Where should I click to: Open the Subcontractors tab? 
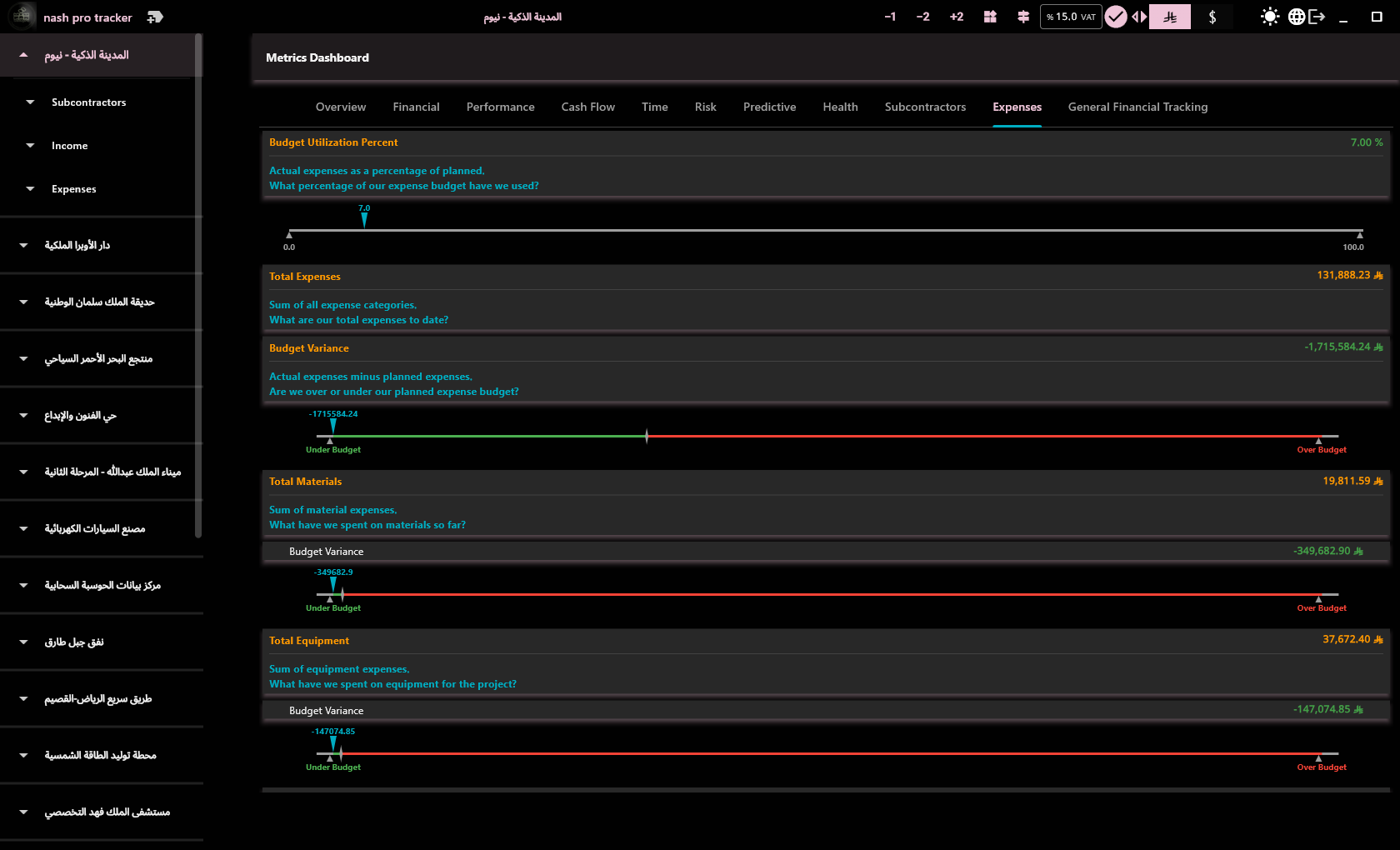tap(925, 107)
